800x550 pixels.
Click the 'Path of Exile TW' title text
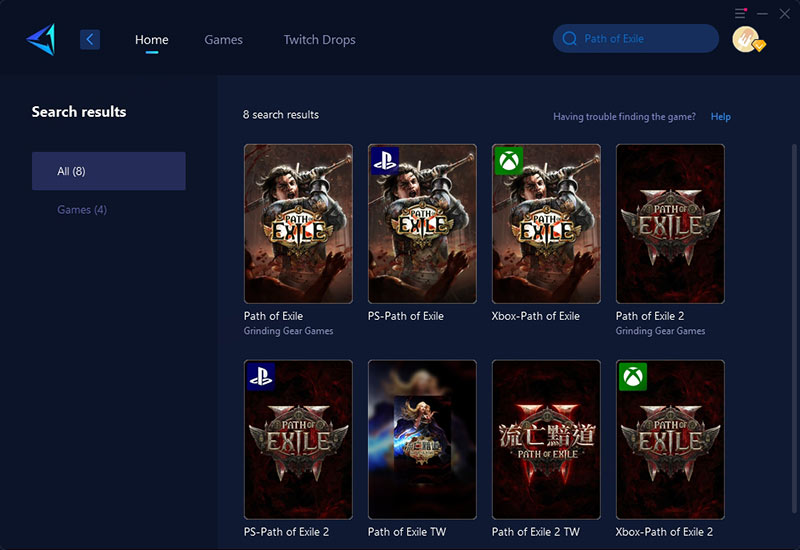(x=407, y=532)
